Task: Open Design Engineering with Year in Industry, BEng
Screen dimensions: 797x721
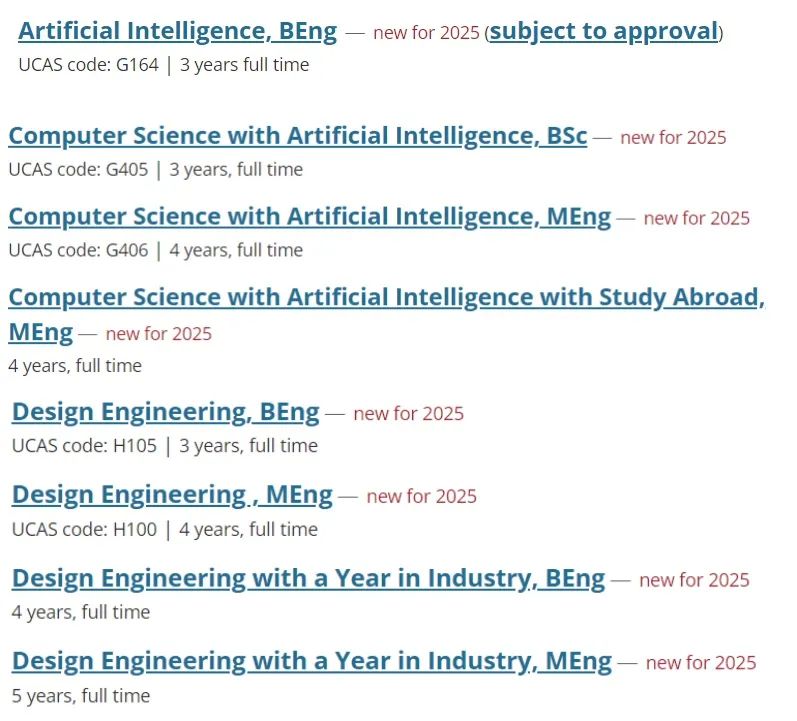Action: coord(309,579)
